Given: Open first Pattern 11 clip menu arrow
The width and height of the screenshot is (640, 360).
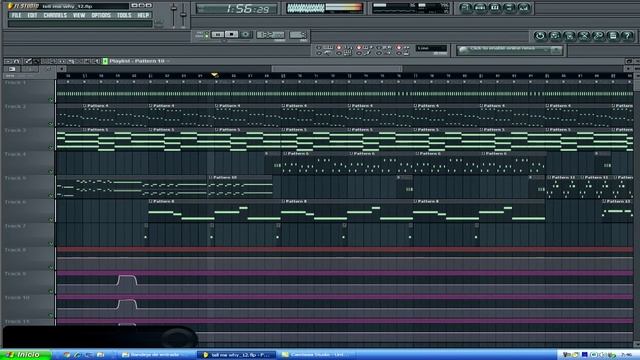Looking at the screenshot, I should [x=549, y=178].
